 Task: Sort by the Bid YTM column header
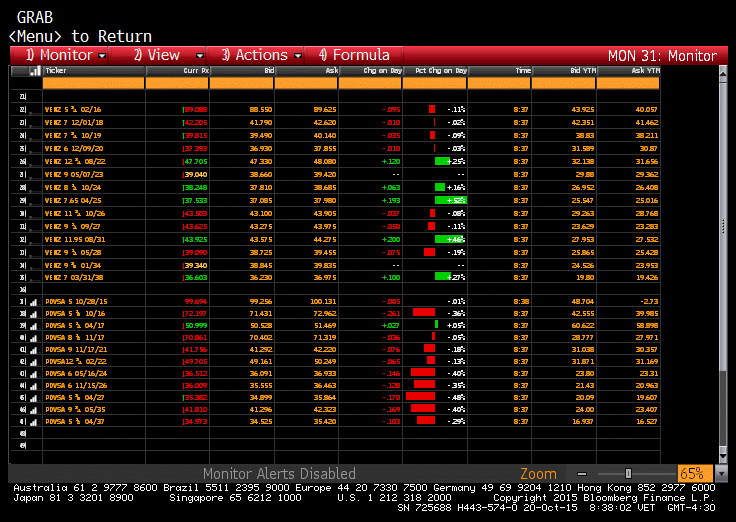(564, 71)
